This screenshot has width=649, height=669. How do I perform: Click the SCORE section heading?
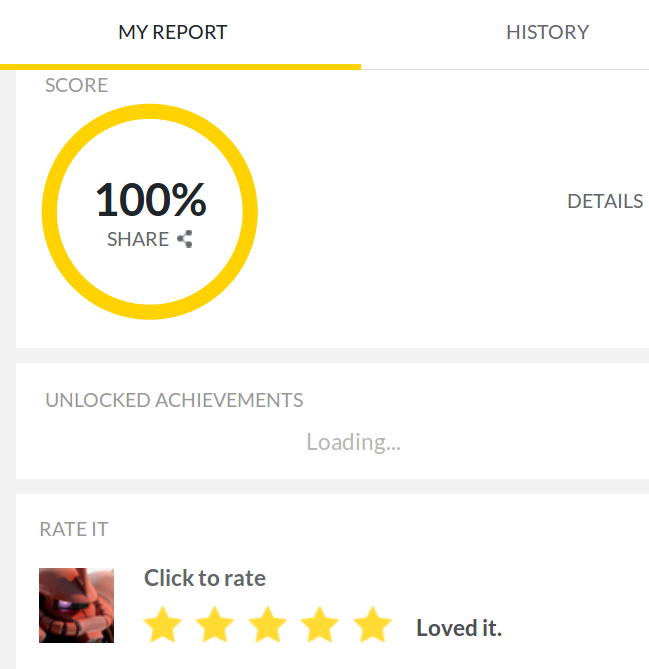click(76, 85)
